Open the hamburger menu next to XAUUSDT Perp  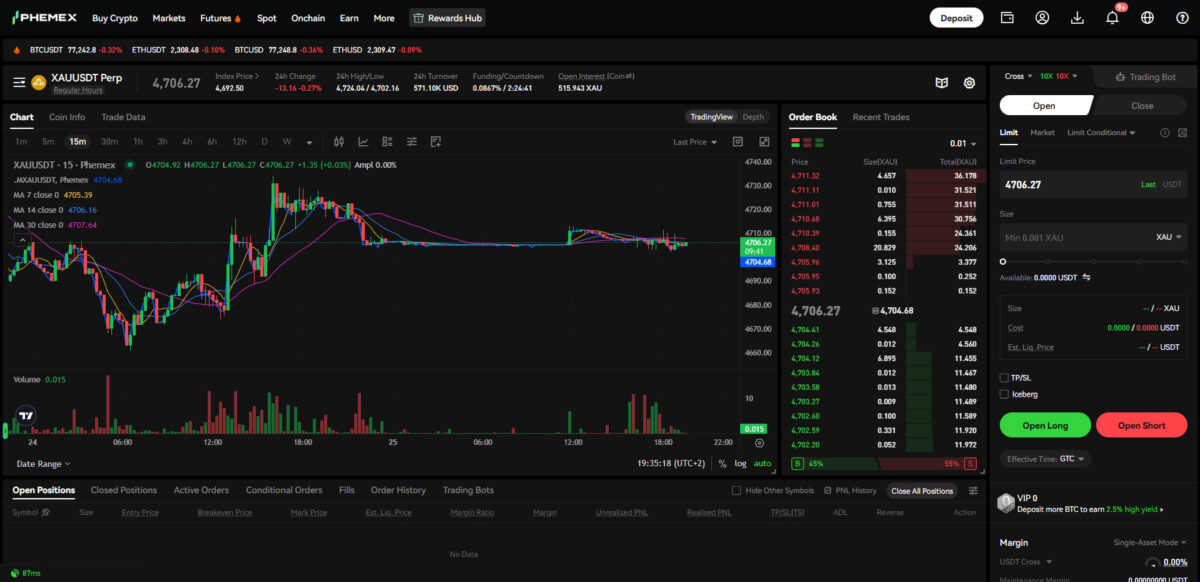pyautogui.click(x=19, y=83)
